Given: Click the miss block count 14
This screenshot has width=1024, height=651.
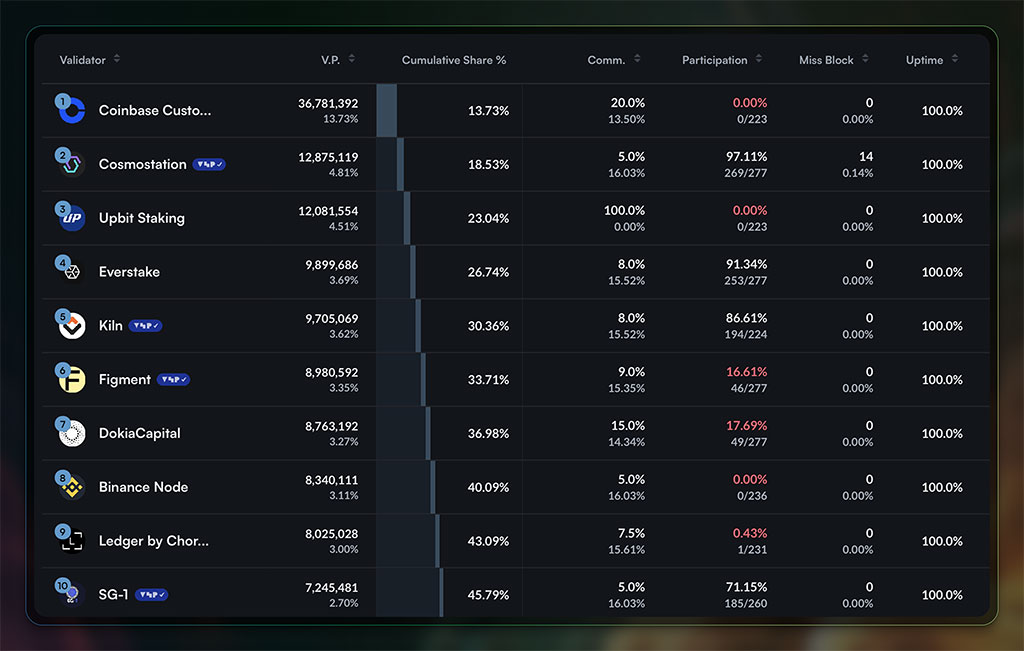Looking at the screenshot, I should tap(866, 157).
